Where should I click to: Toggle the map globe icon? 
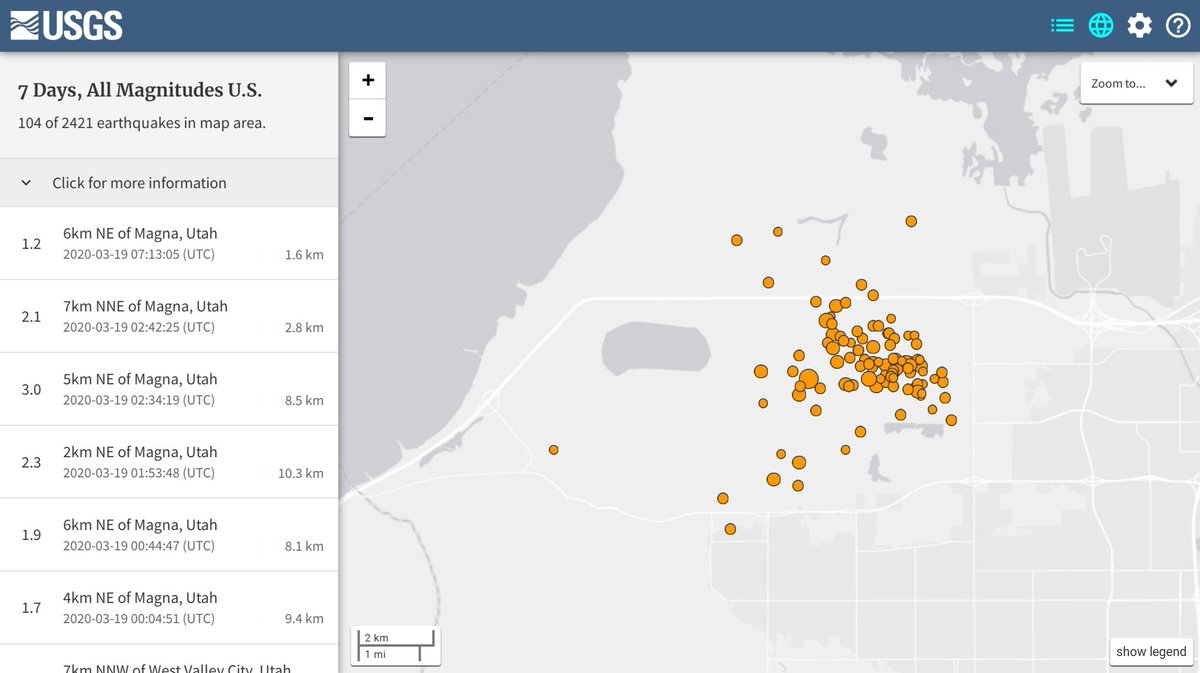(1101, 26)
